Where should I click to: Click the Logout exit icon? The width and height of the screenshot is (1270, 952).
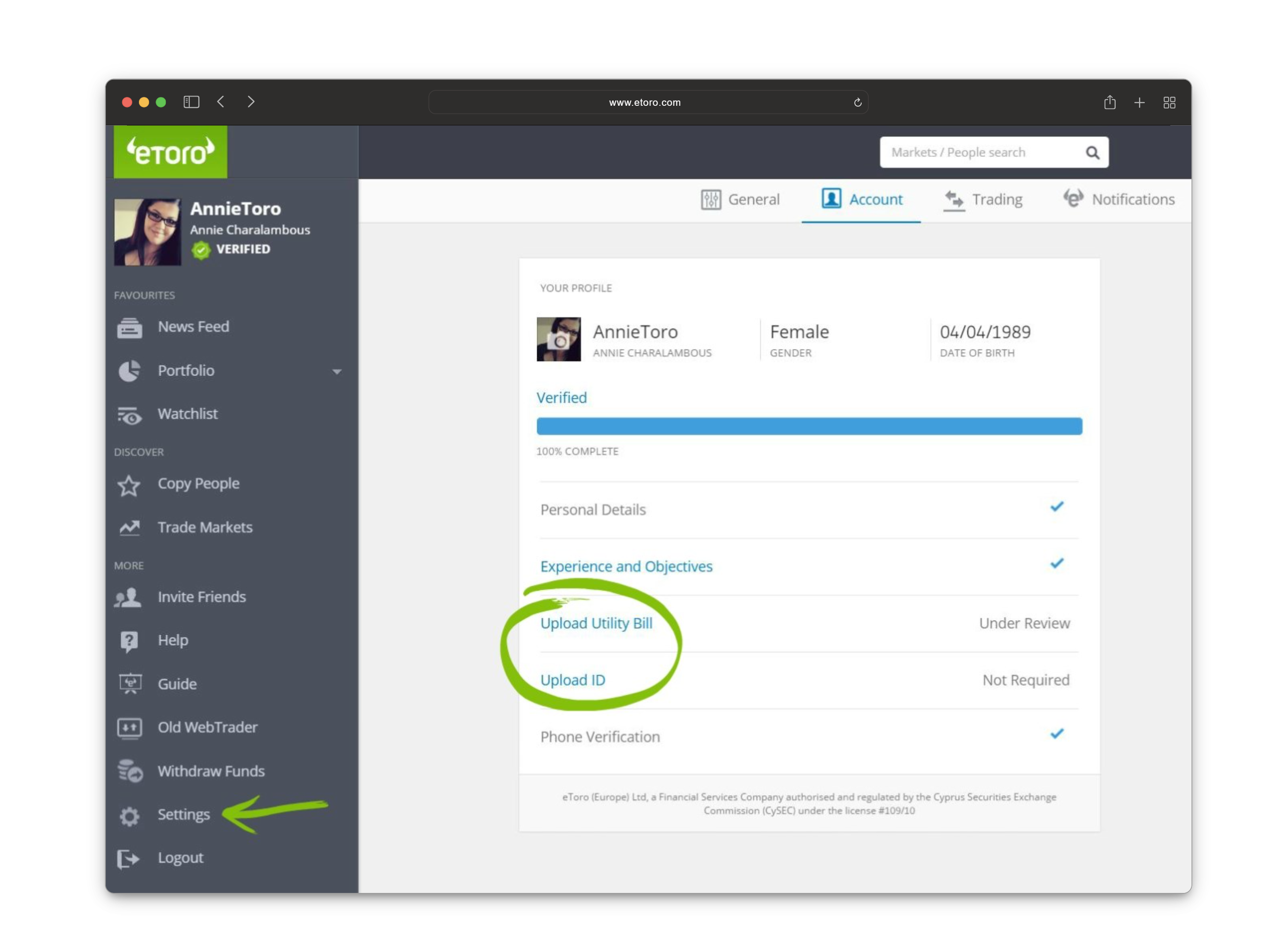tap(128, 859)
